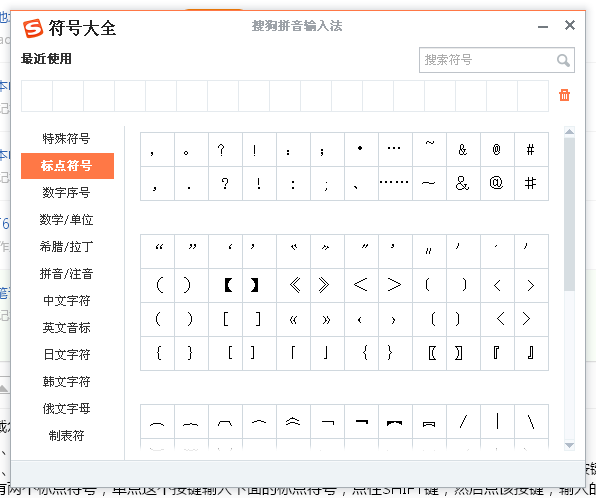Open the 数学/单位 category

[67, 220]
